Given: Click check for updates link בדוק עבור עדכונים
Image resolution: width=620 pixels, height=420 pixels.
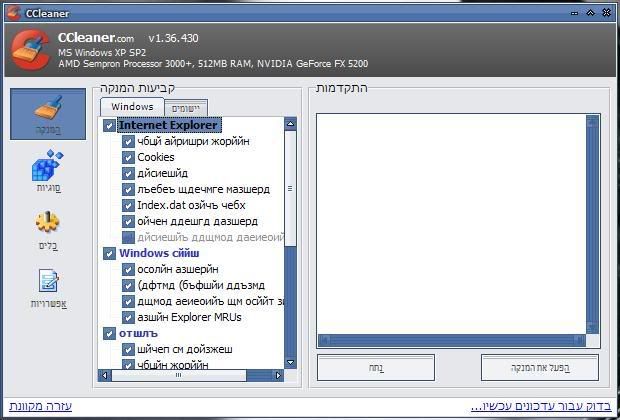Looking at the screenshot, I should (x=541, y=406).
